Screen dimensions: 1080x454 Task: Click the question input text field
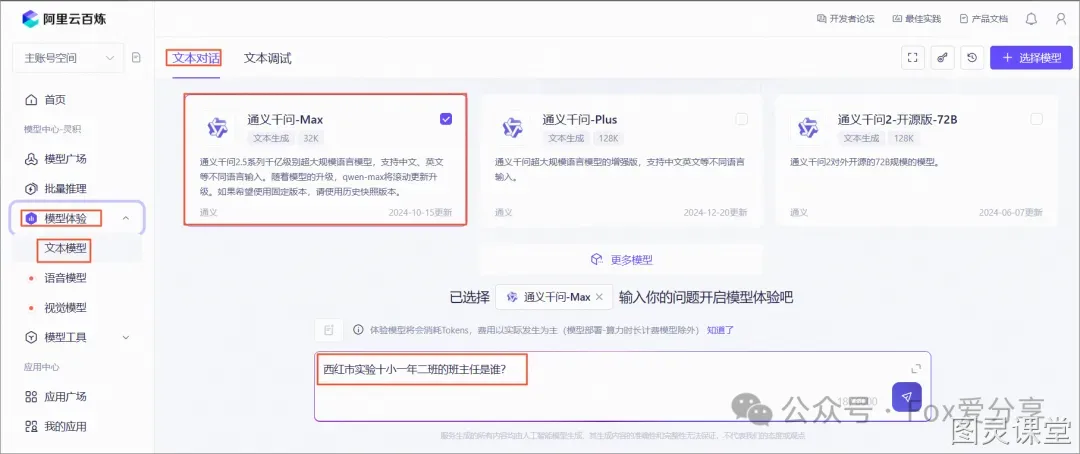(622, 386)
